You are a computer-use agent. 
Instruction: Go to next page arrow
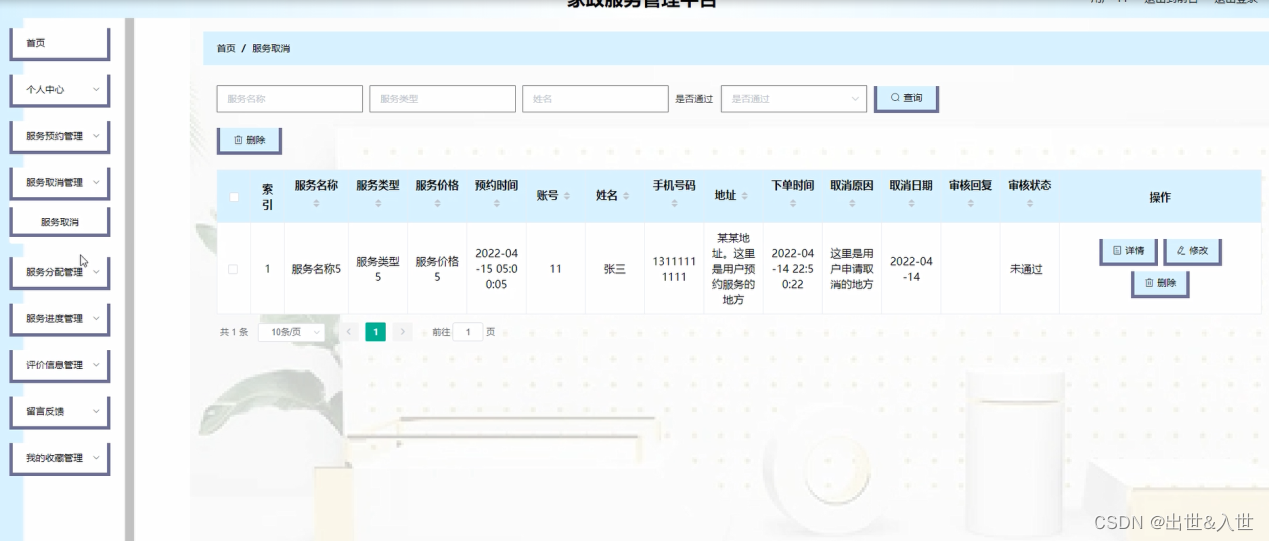tap(402, 331)
